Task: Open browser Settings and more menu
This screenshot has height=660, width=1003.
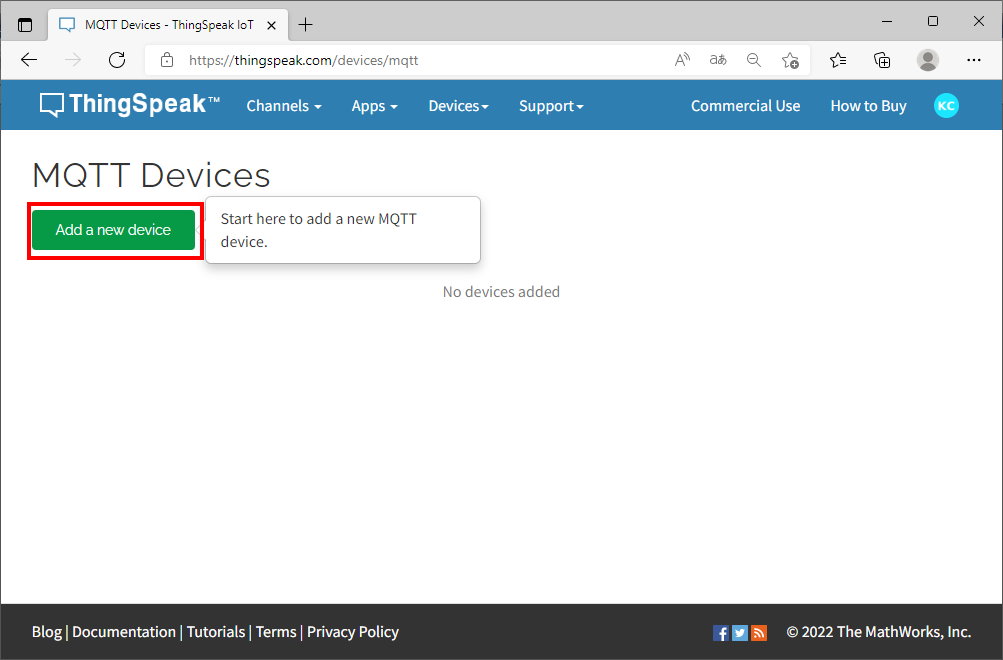Action: (974, 60)
